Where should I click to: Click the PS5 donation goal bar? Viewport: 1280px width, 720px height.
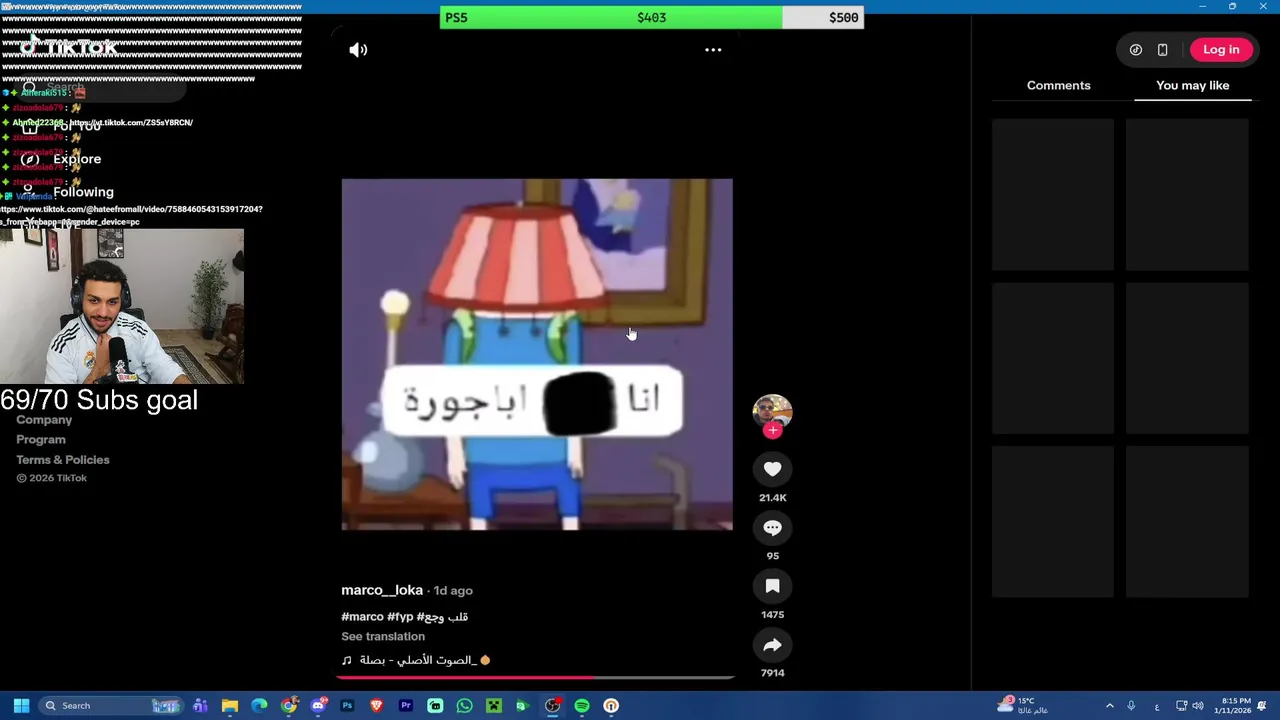tap(651, 17)
